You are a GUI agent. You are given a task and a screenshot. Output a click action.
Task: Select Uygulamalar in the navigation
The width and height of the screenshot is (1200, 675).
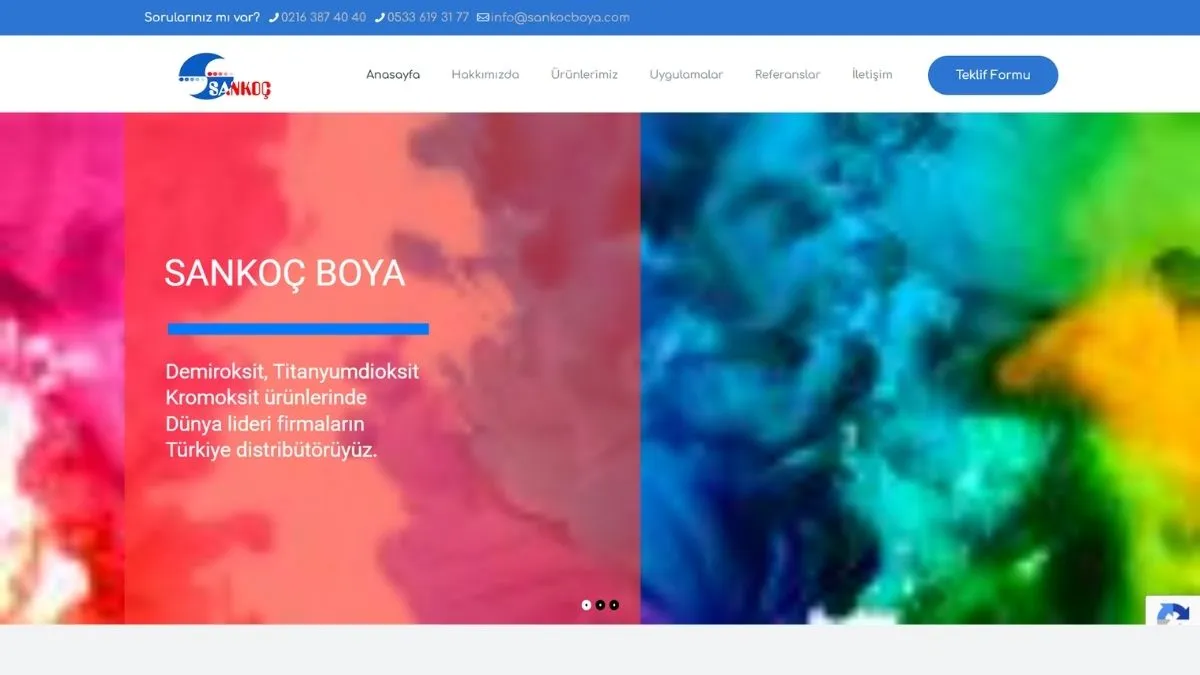686,75
